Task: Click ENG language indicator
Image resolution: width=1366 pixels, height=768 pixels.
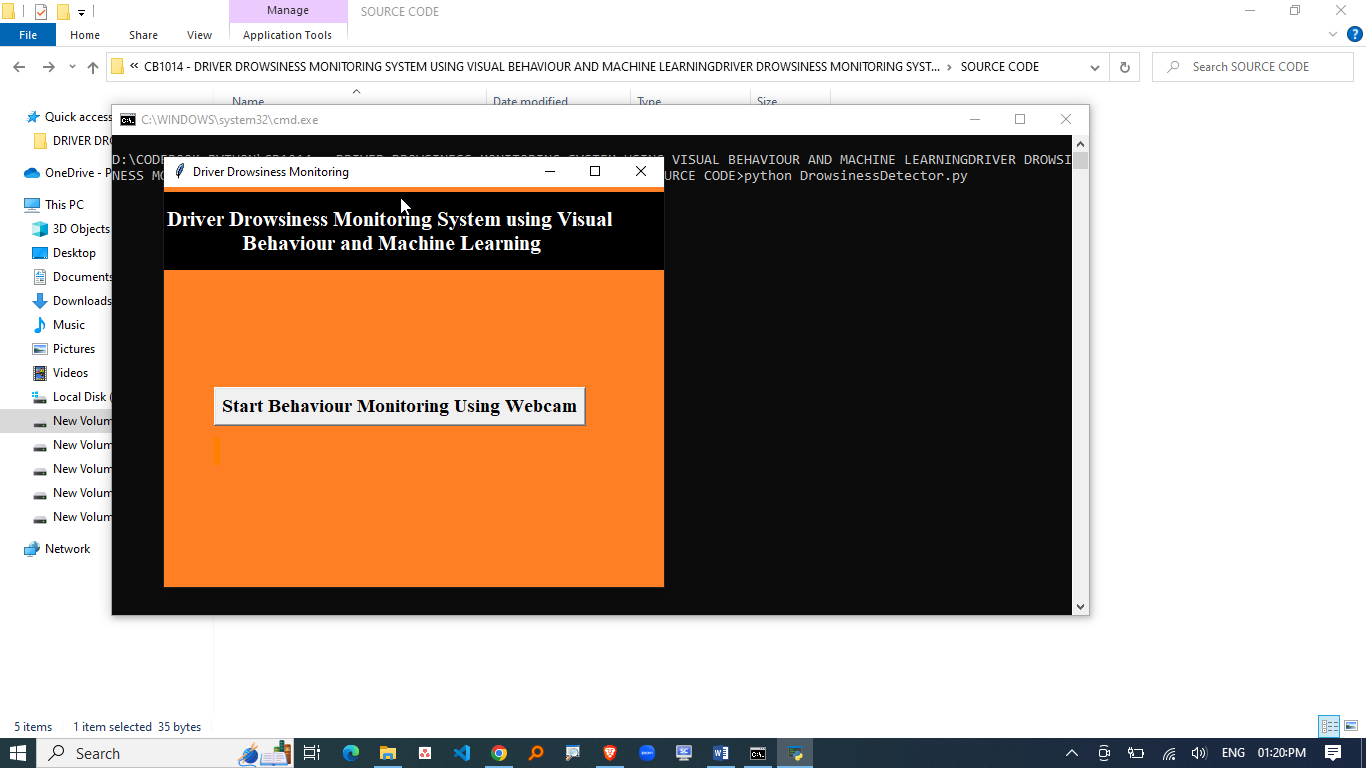Action: [1233, 753]
